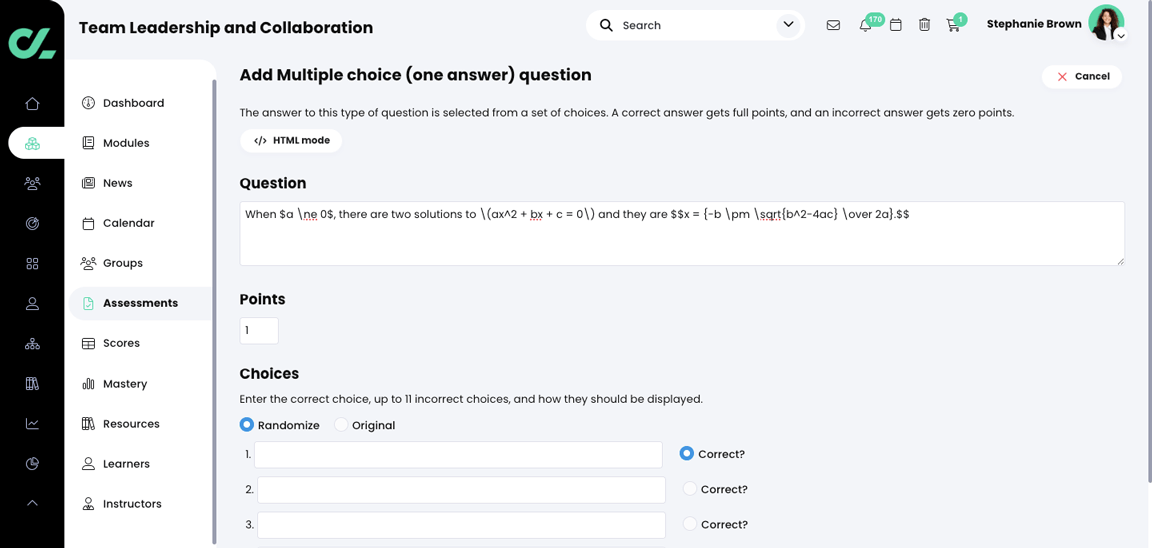The width and height of the screenshot is (1152, 548).
Task: Select the highlighted courses cube icon
Action: pyautogui.click(x=32, y=143)
